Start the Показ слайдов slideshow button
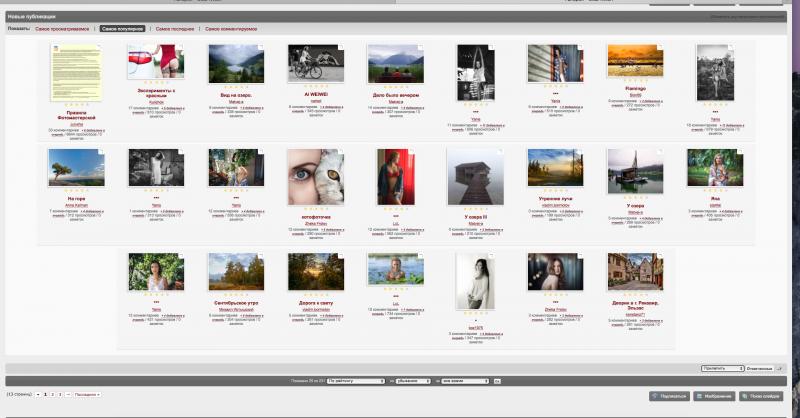 tap(761, 396)
